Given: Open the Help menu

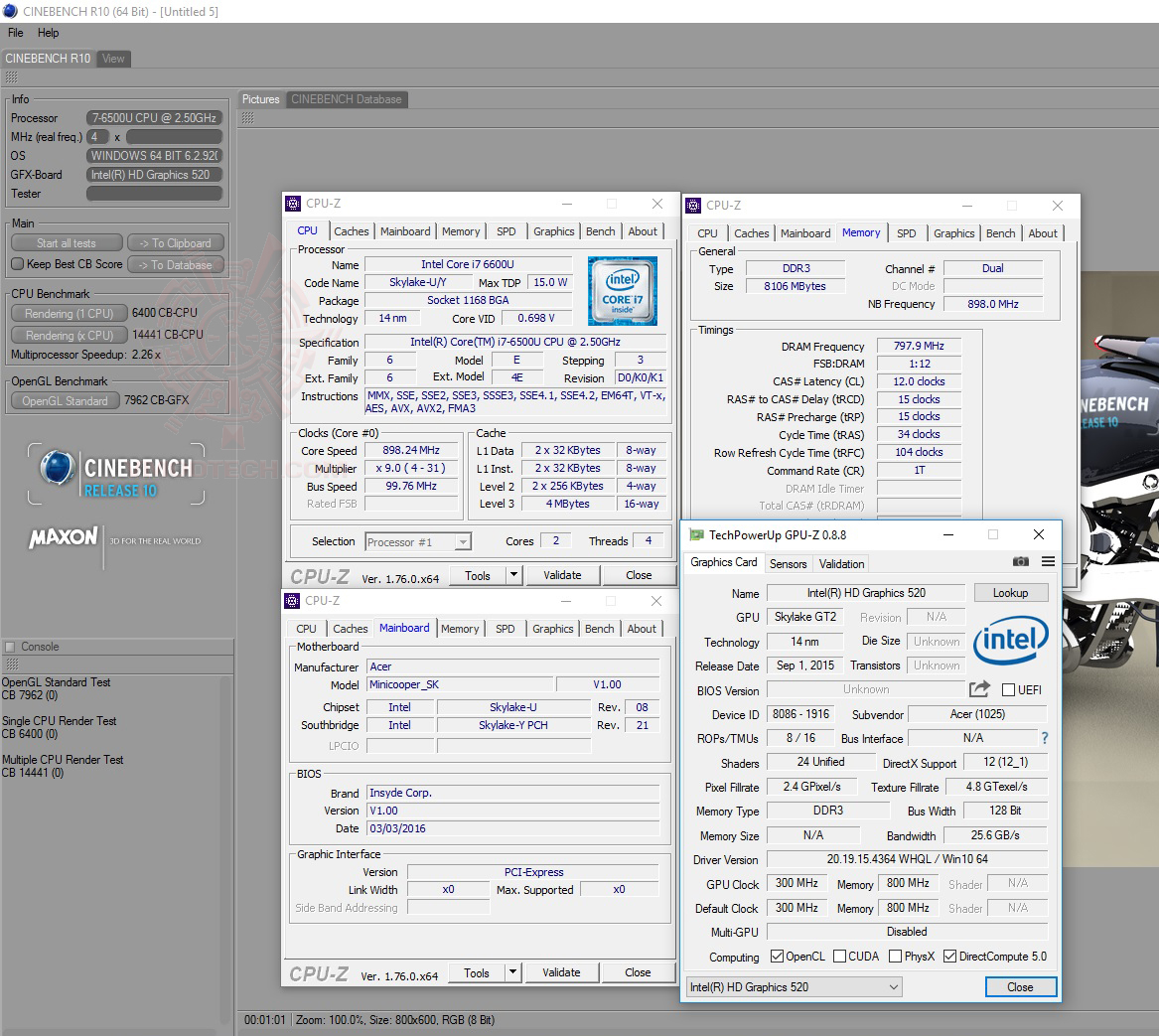Looking at the screenshot, I should point(48,33).
